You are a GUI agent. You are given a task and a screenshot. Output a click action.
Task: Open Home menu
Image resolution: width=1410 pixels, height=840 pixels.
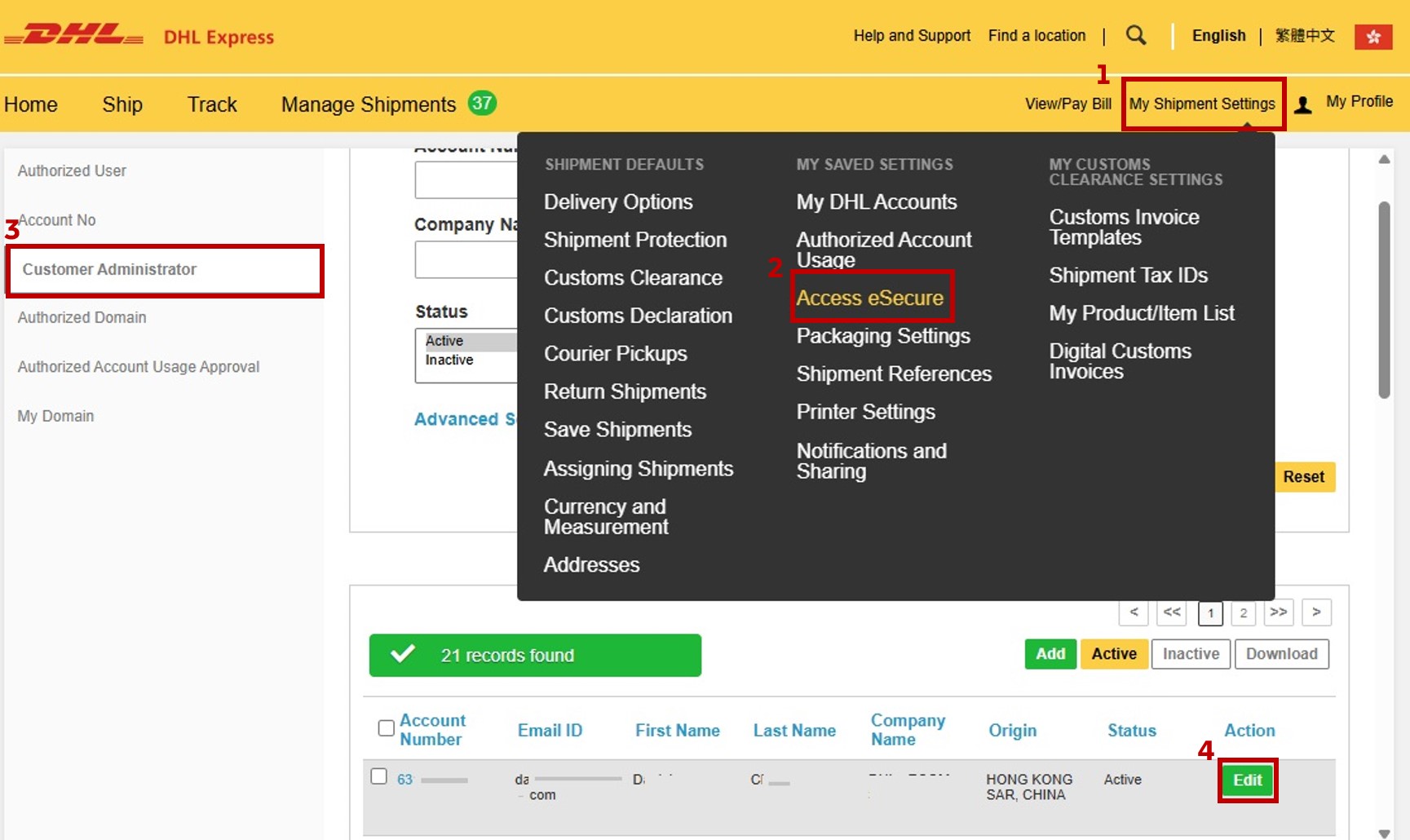(31, 104)
